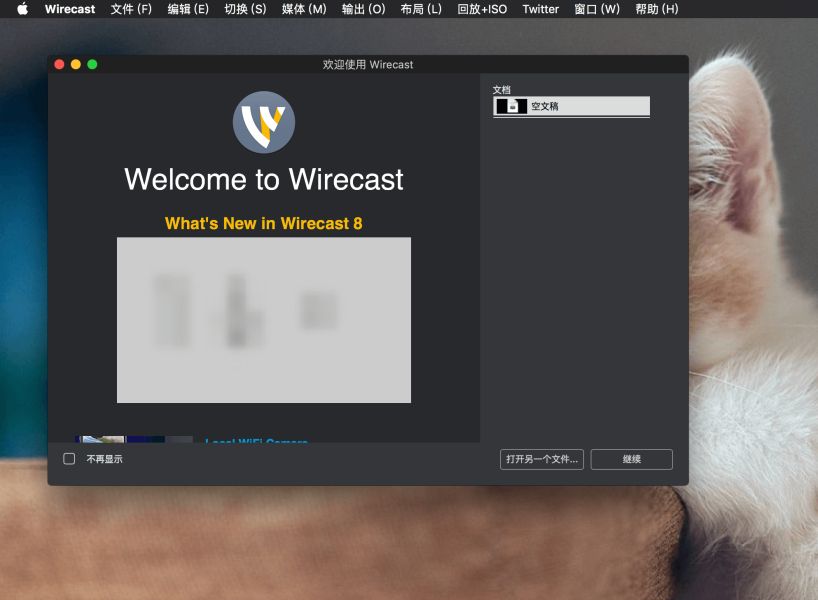Click the 空文稿 document thumbnail icon
Screen dimensions: 818x600
(511, 106)
